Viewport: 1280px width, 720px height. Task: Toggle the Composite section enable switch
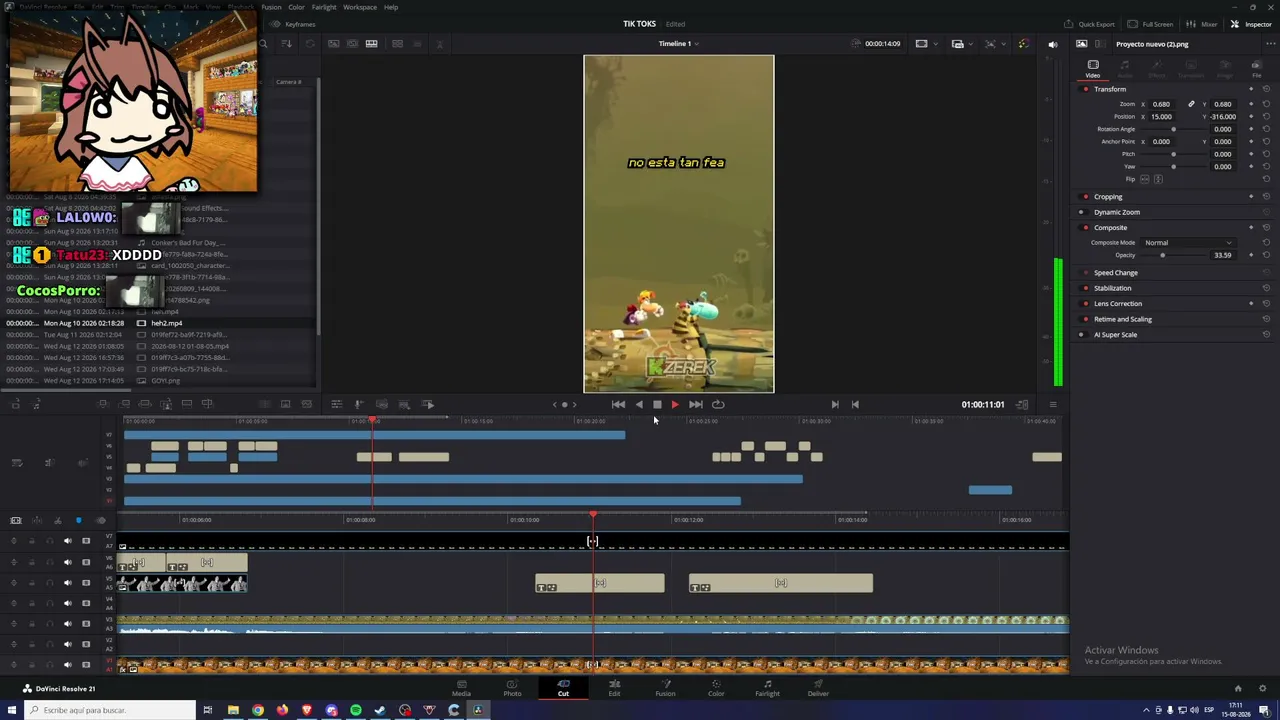coord(1086,228)
